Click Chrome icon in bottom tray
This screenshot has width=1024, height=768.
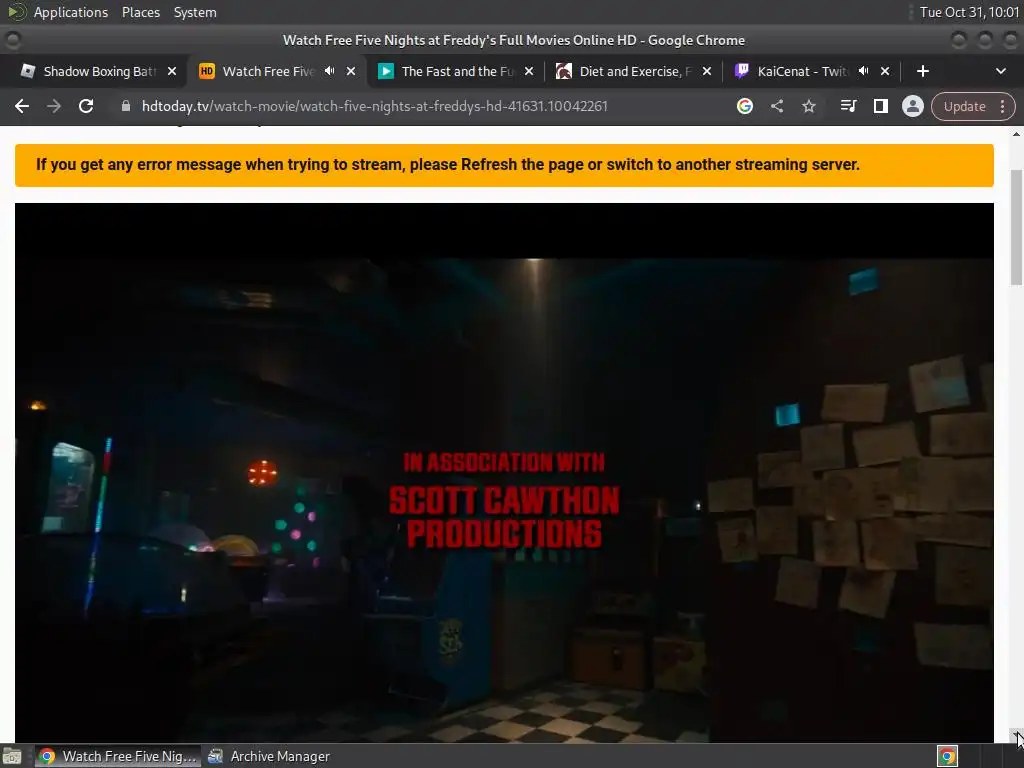pyautogui.click(x=947, y=756)
